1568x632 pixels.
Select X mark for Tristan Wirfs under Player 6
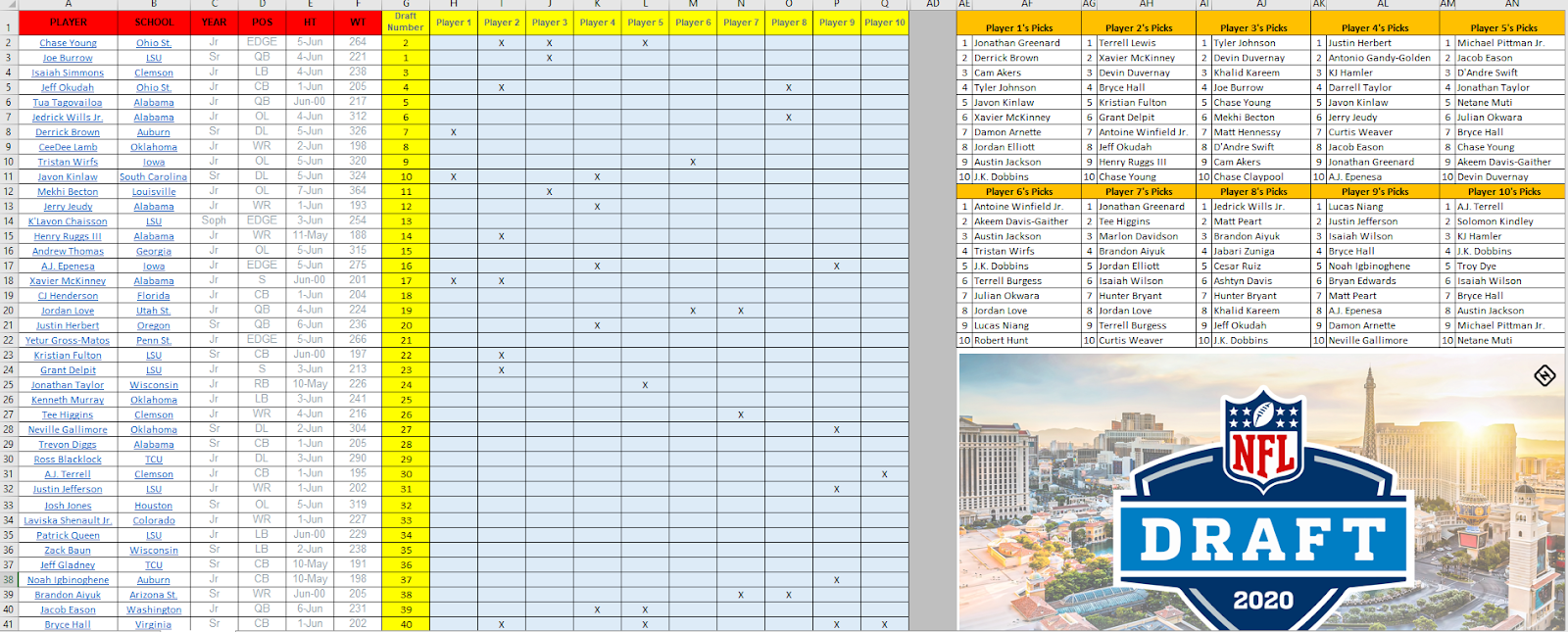(693, 163)
